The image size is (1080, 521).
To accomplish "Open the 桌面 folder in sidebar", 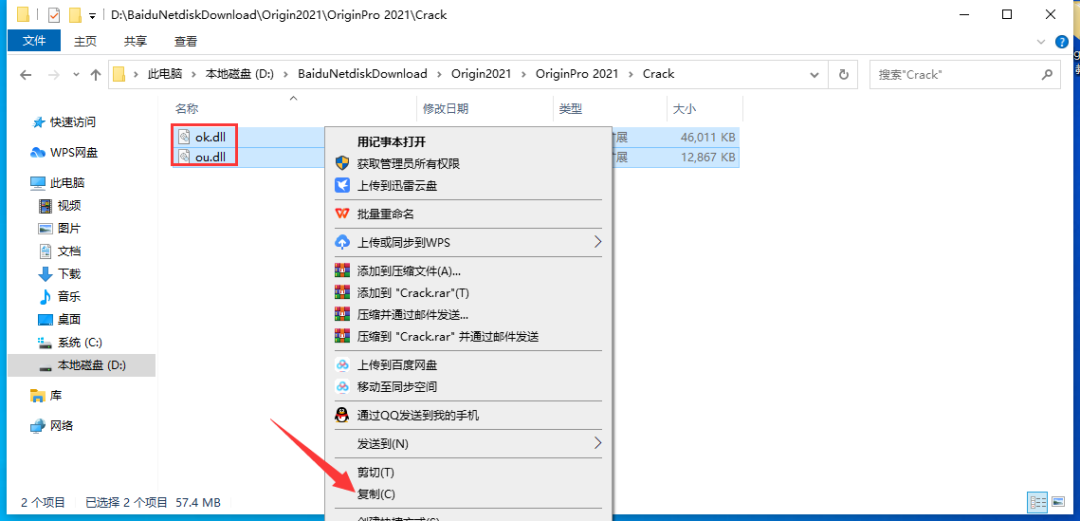I will click(70, 319).
